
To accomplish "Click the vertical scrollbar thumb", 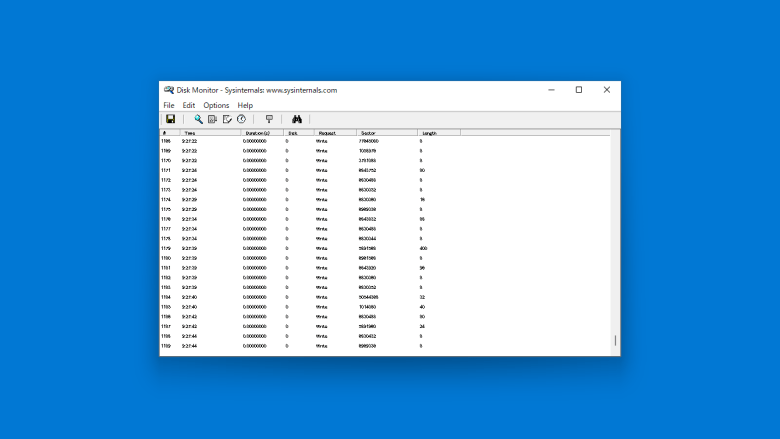I will pyautogui.click(x=615, y=341).
